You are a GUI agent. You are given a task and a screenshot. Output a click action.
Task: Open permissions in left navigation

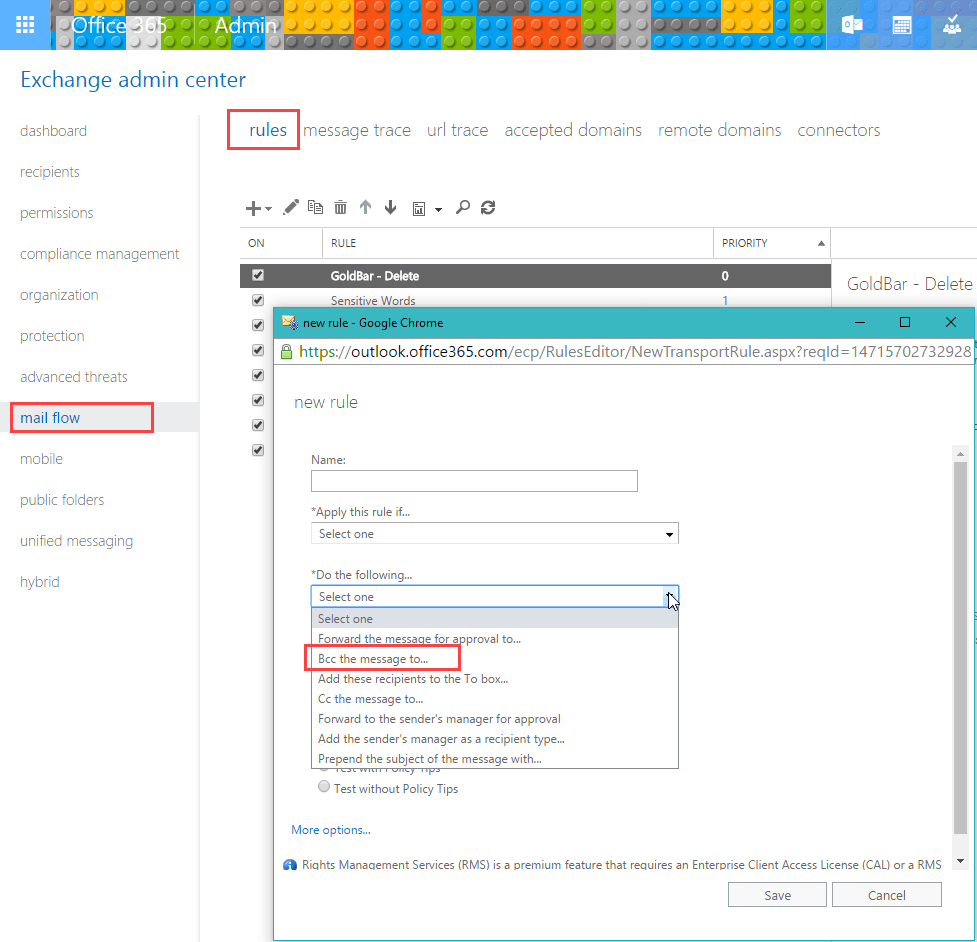[57, 213]
